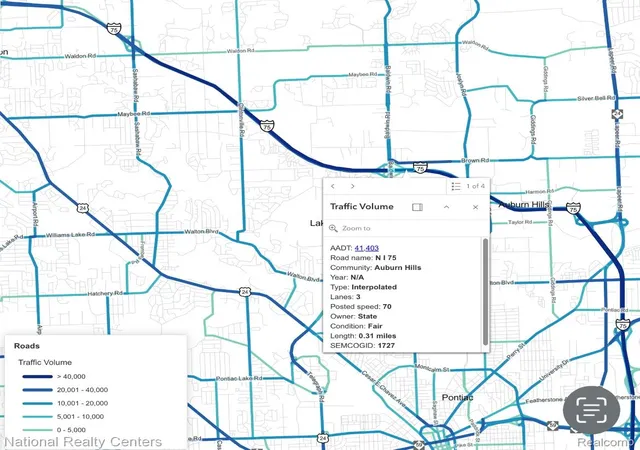Click the Perry St label
The width and height of the screenshot is (640, 450).
pyautogui.click(x=516, y=352)
